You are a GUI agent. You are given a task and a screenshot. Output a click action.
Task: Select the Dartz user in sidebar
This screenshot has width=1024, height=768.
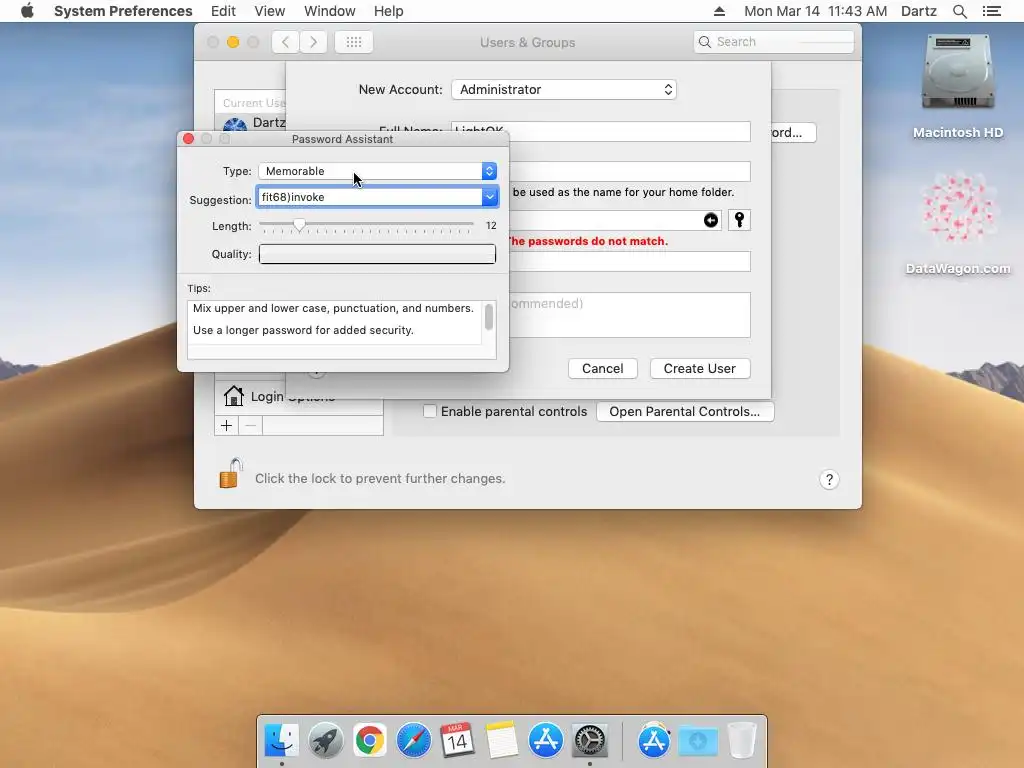(251, 122)
